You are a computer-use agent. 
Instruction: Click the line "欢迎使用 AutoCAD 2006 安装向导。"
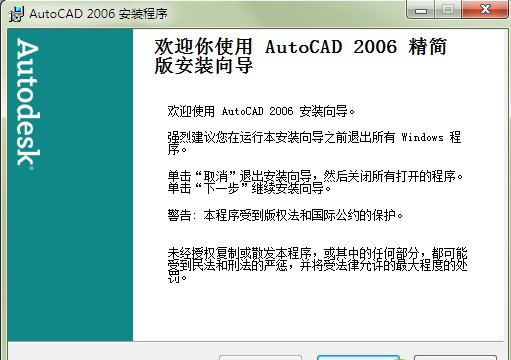click(x=261, y=111)
